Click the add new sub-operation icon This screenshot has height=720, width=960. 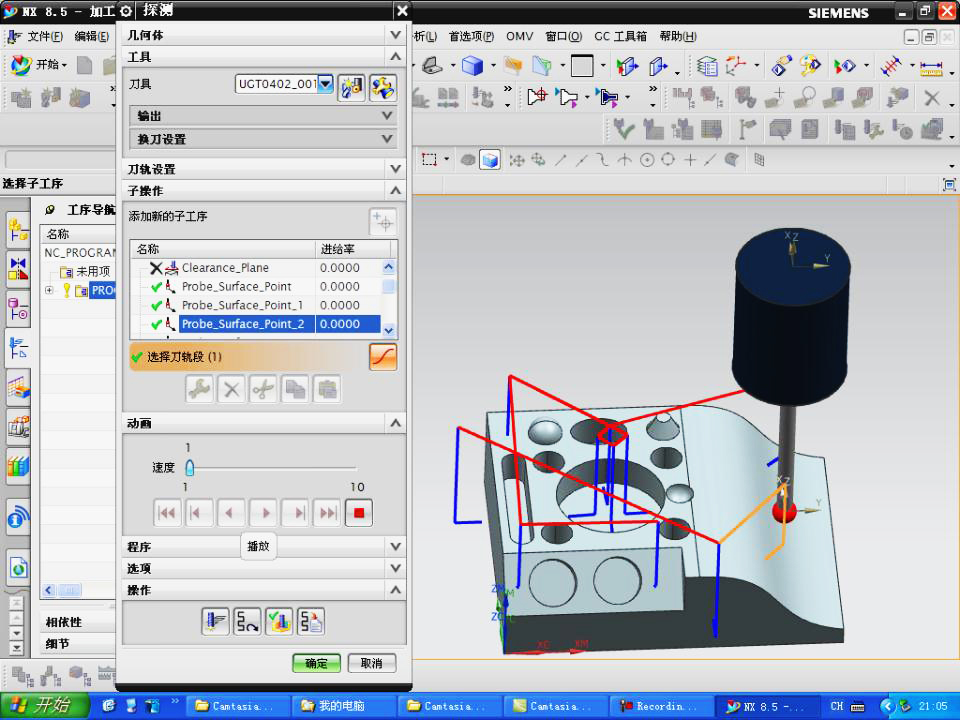coord(383,222)
